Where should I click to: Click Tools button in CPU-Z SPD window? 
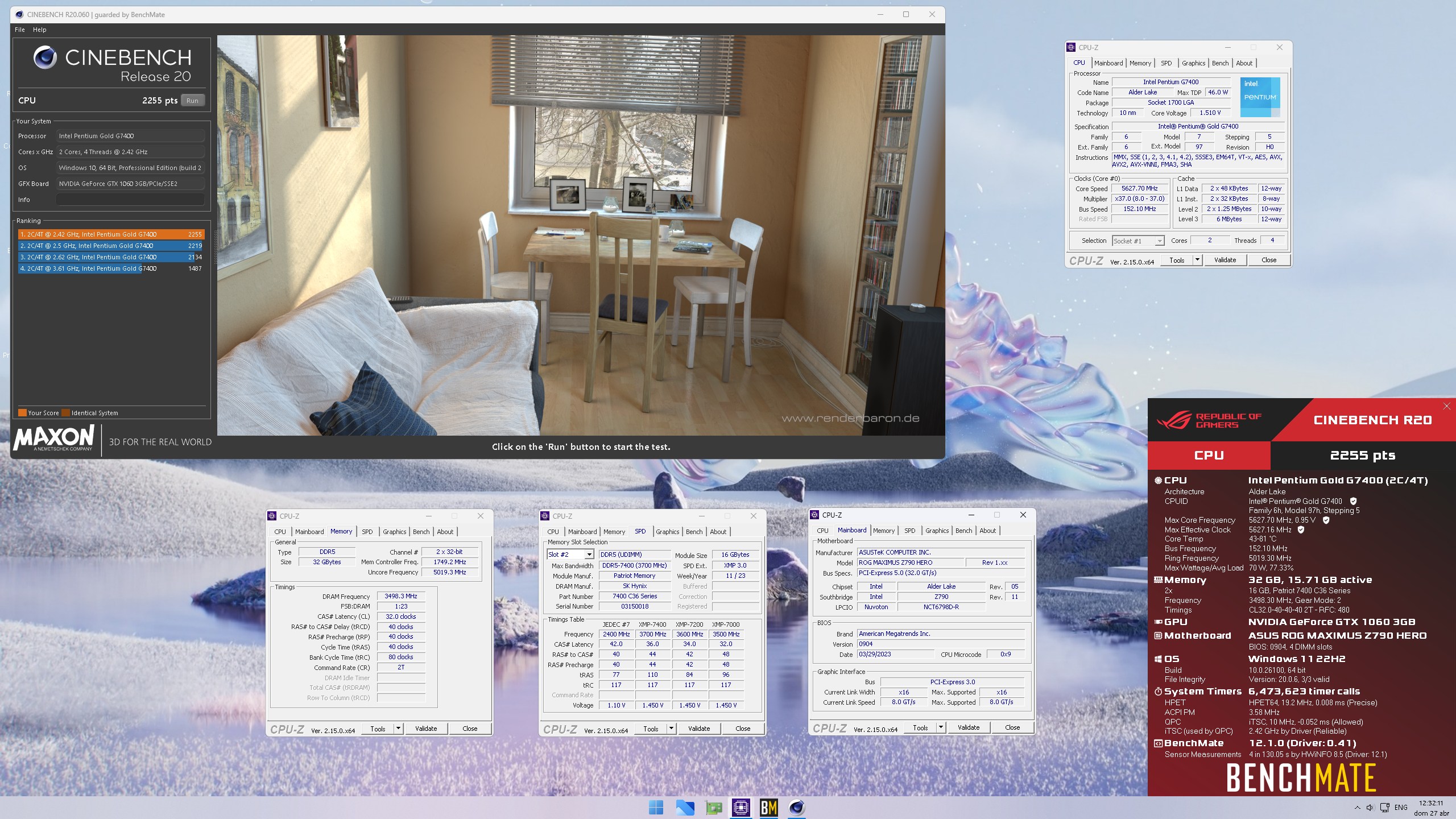[651, 729]
